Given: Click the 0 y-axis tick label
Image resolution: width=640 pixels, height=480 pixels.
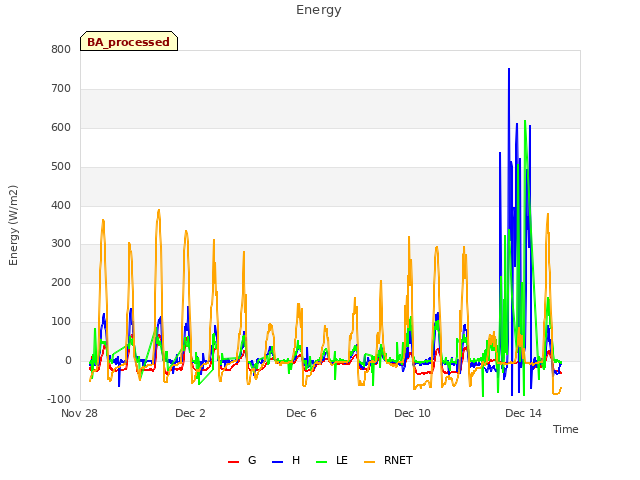Looking at the screenshot, I should pos(68,360).
